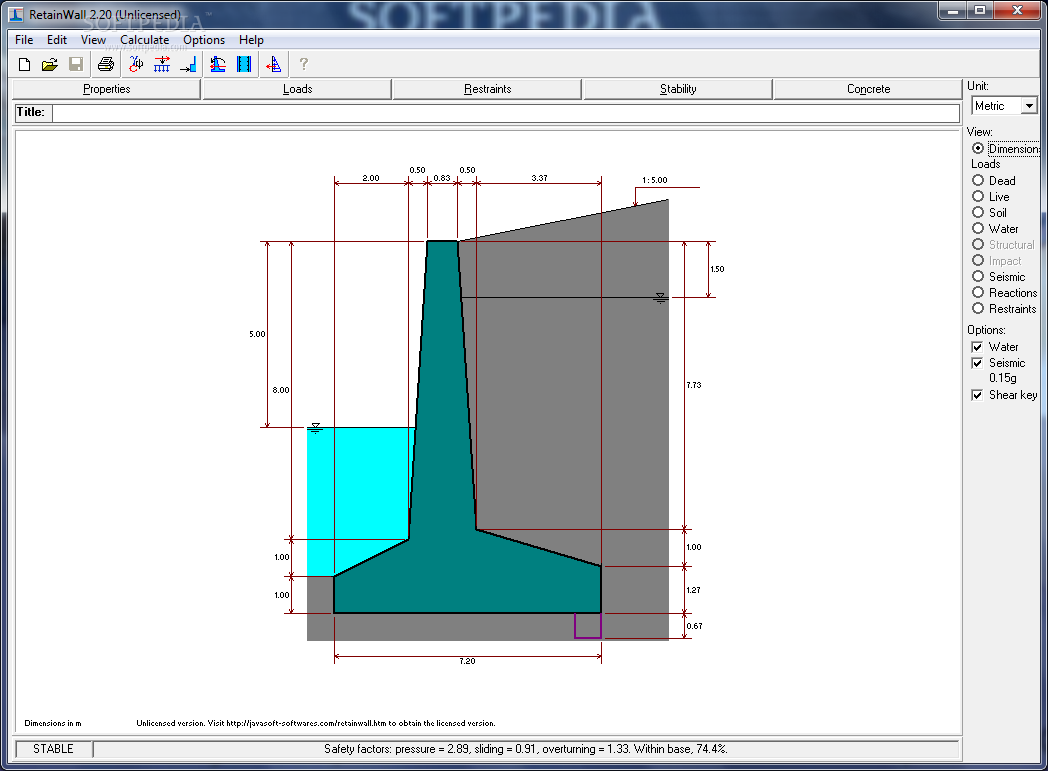The image size is (1048, 771).
Task: Uncheck the Water option checkbox
Action: click(x=977, y=347)
